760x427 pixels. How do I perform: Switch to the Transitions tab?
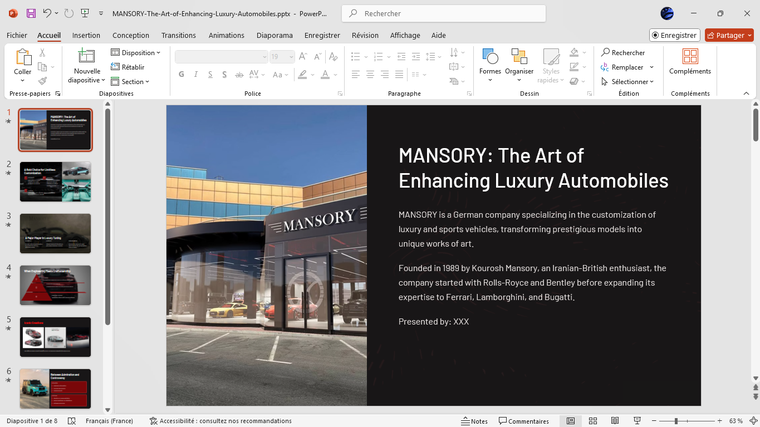click(178, 35)
